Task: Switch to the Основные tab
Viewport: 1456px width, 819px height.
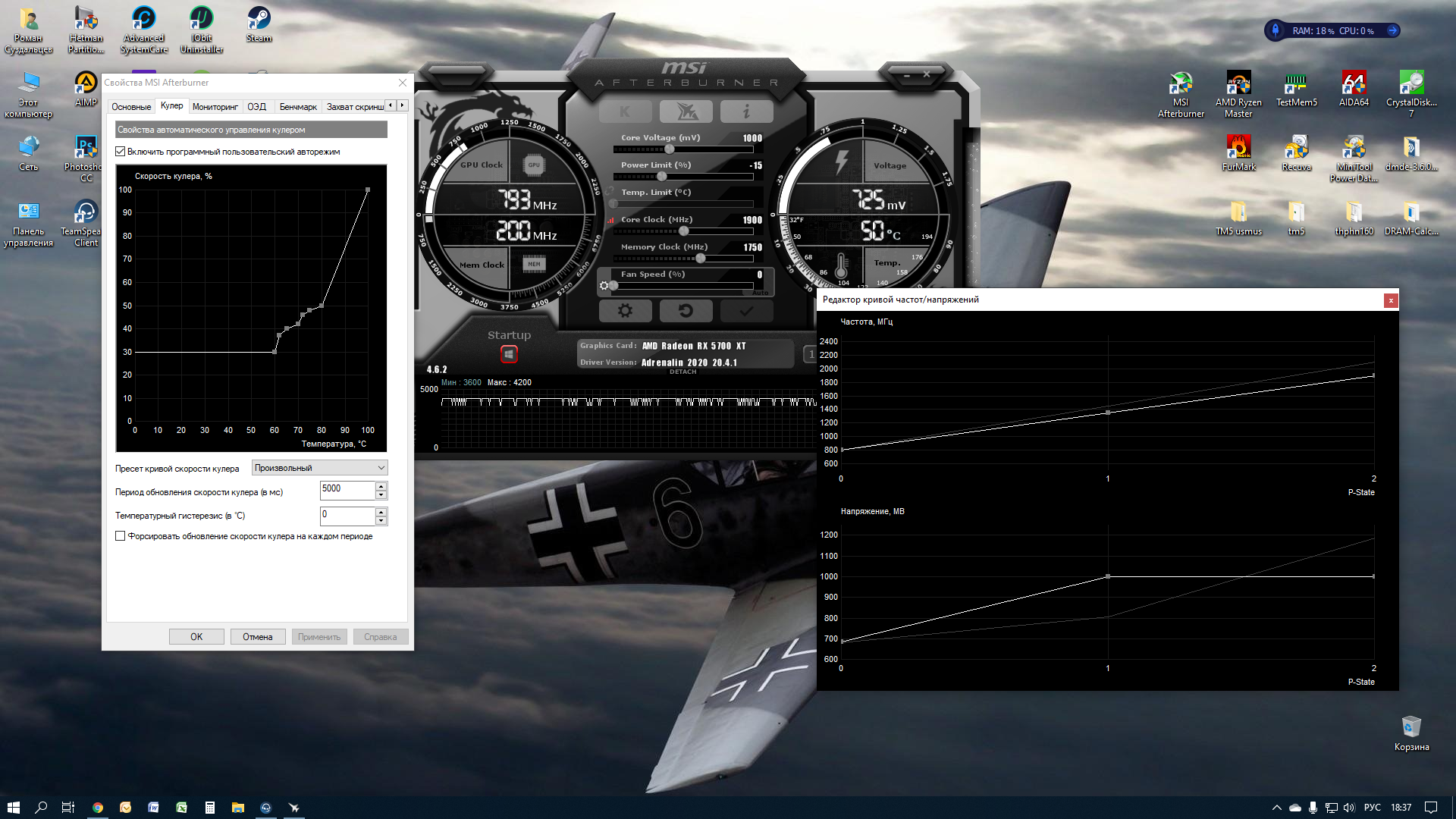Action: tap(131, 107)
